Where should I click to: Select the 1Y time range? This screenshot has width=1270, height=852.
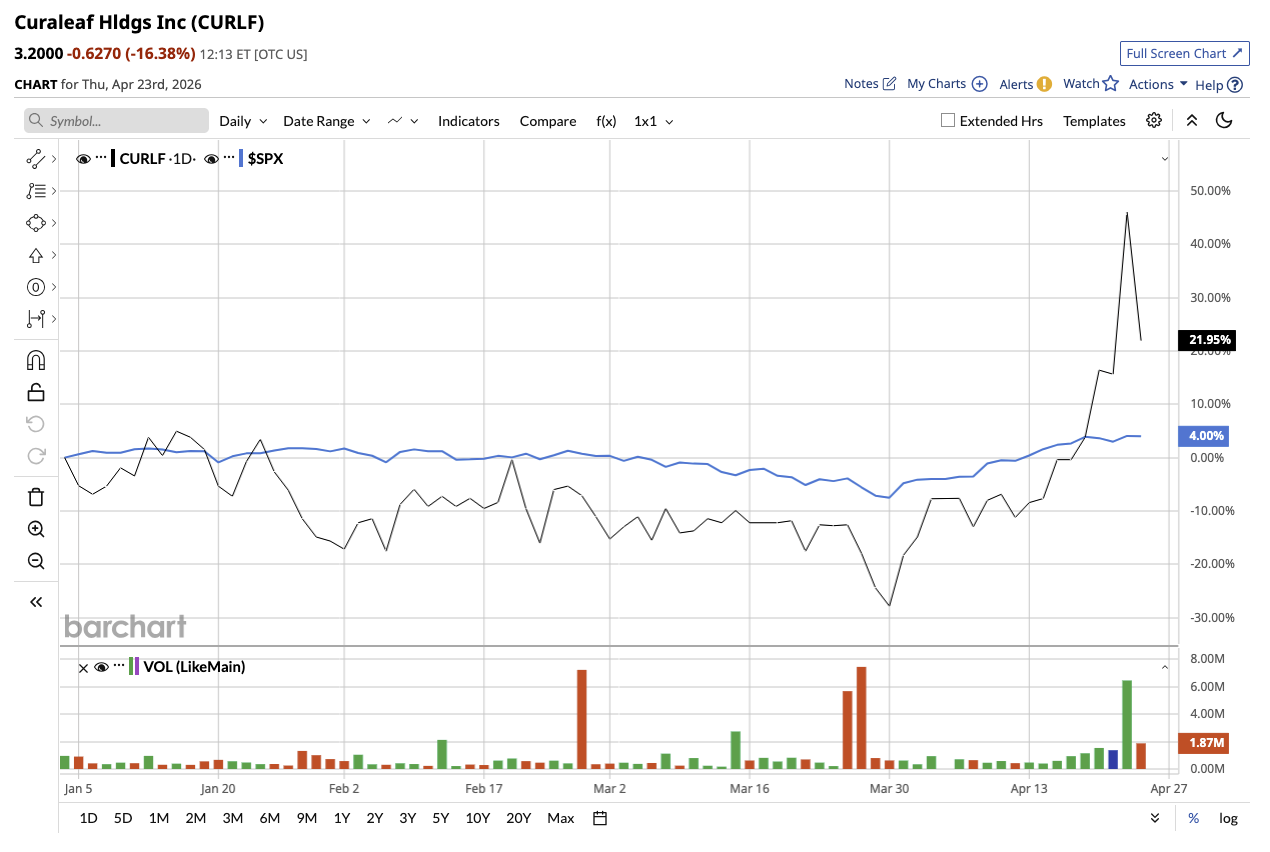tap(342, 818)
